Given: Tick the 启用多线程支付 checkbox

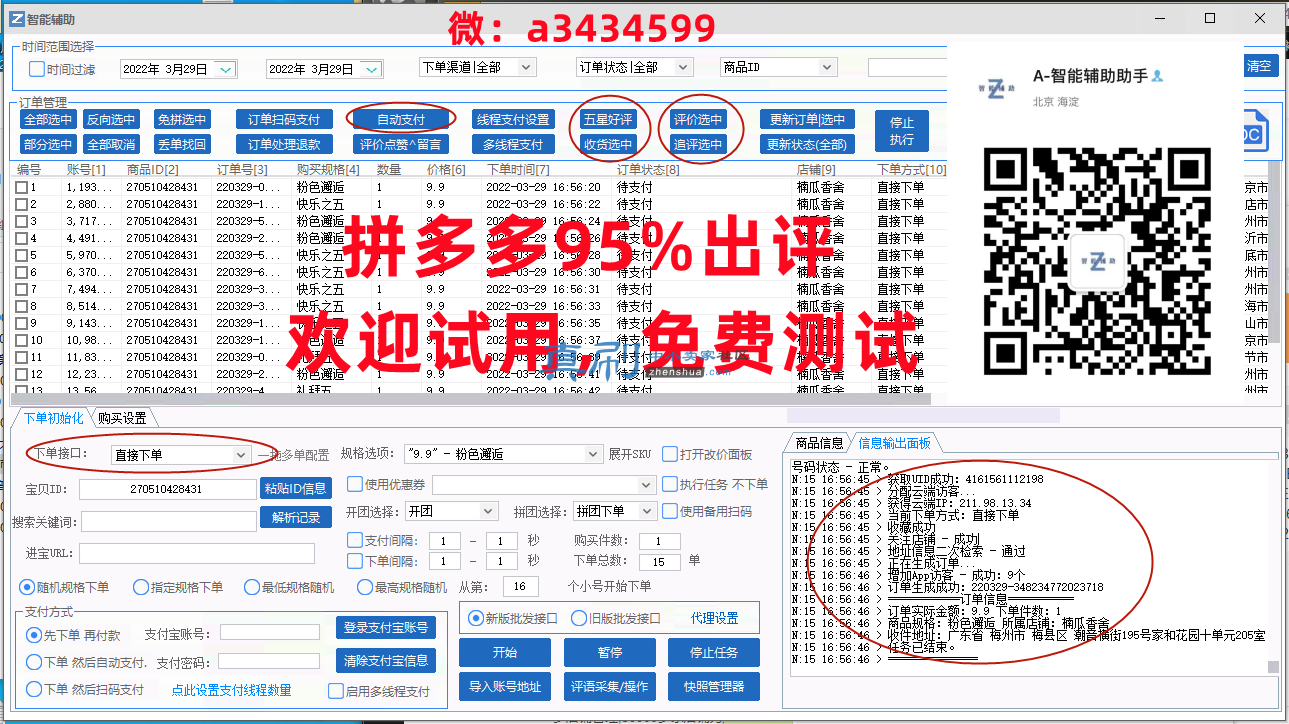Looking at the screenshot, I should (336, 691).
